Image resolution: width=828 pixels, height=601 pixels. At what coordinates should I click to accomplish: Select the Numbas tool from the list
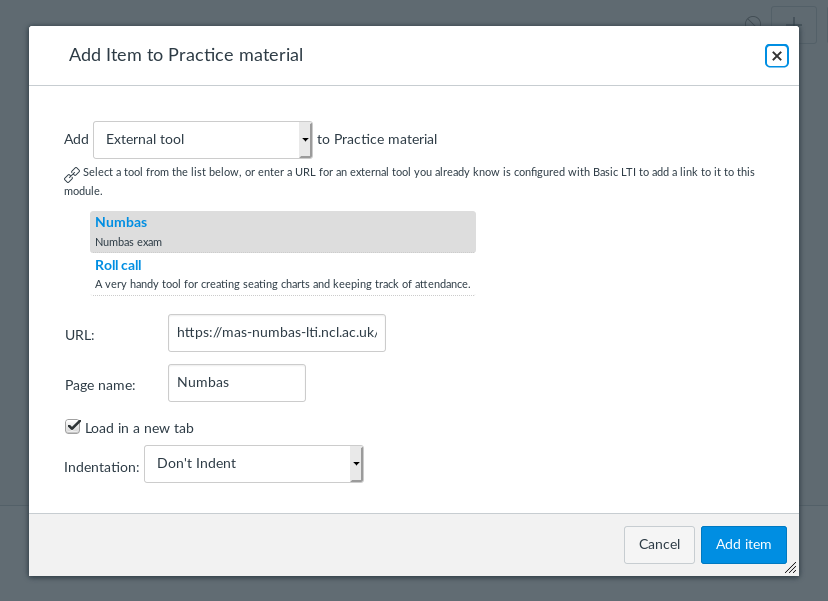(x=121, y=222)
